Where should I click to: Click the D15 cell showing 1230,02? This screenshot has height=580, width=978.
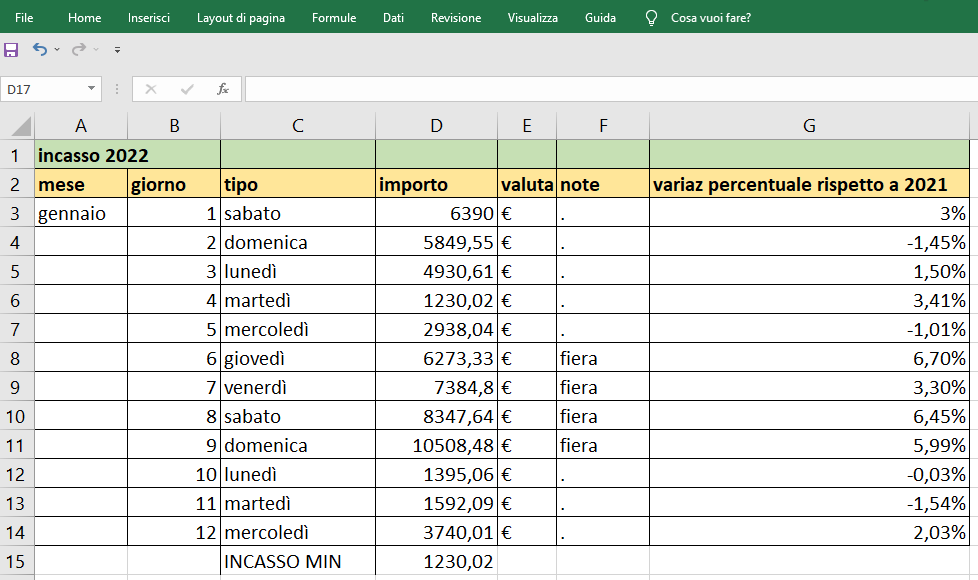[437, 561]
